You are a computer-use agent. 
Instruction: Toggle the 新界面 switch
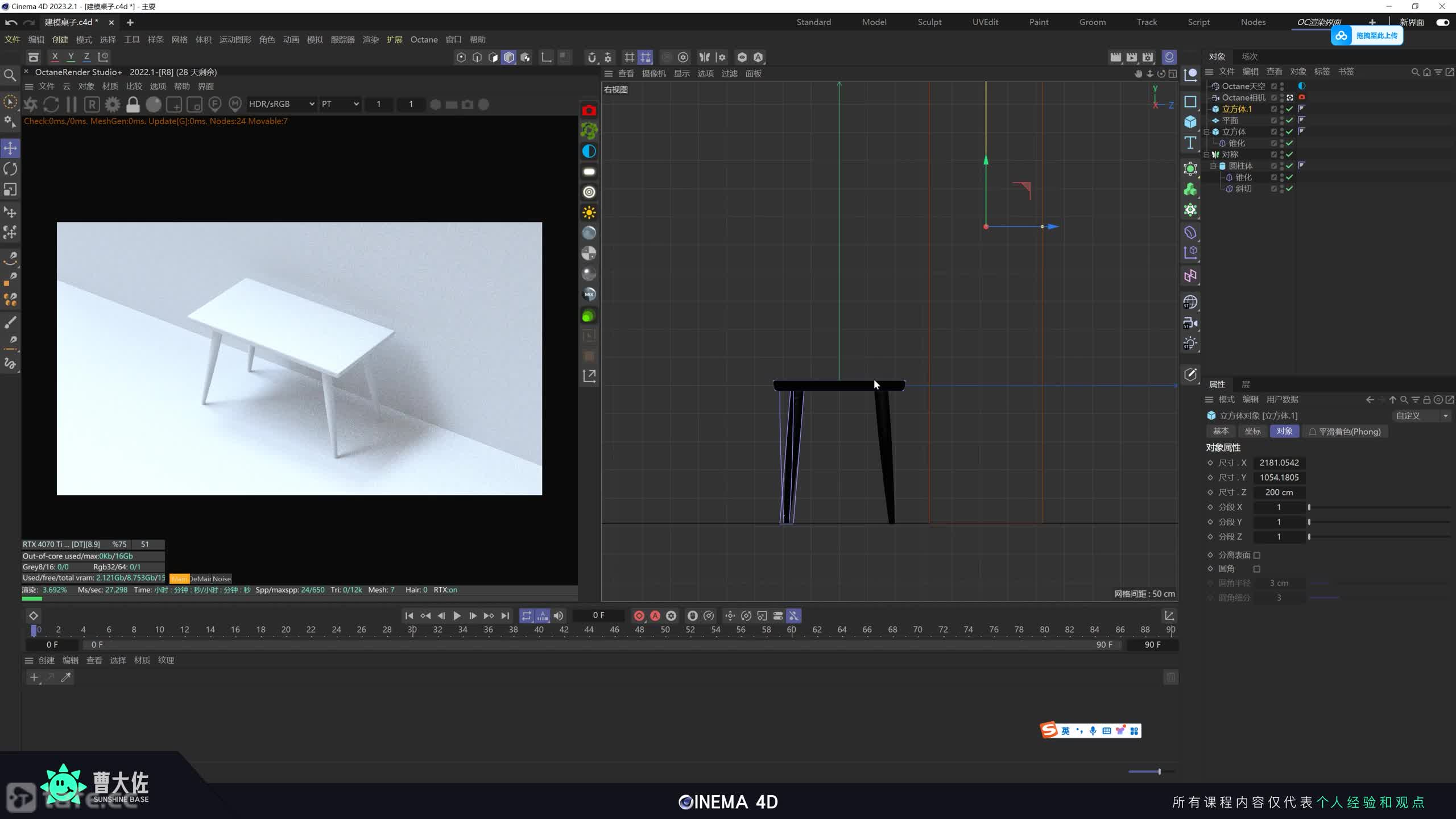[1442, 22]
